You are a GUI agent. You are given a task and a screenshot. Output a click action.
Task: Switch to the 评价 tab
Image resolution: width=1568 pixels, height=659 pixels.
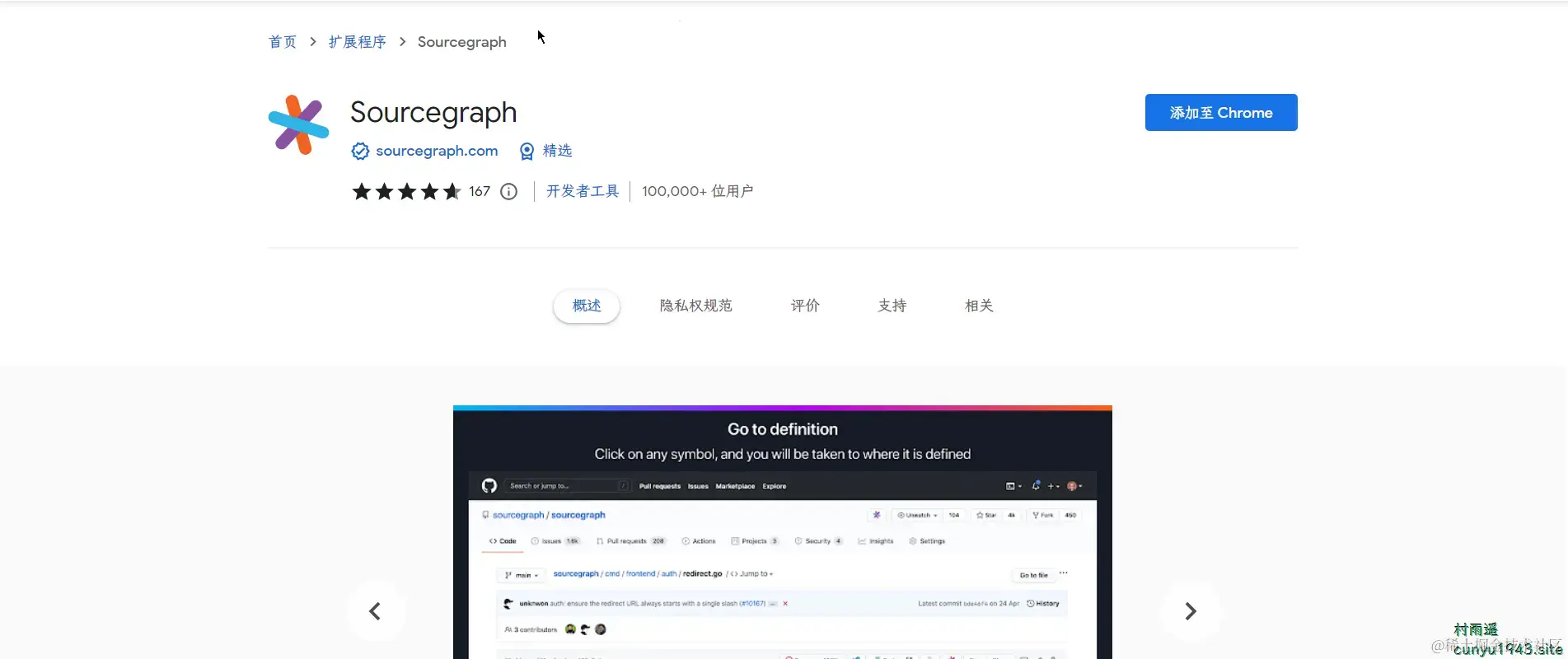click(x=805, y=306)
